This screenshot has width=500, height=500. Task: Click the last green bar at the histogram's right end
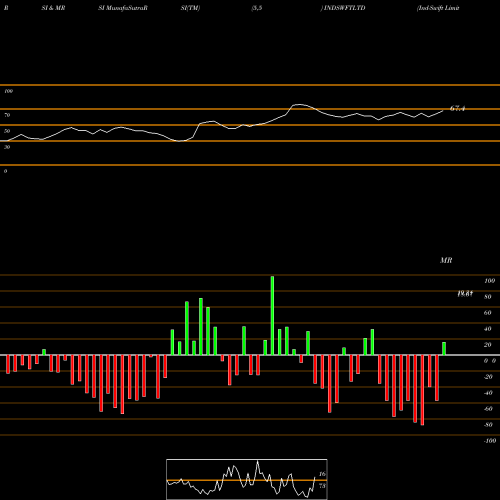click(x=444, y=348)
